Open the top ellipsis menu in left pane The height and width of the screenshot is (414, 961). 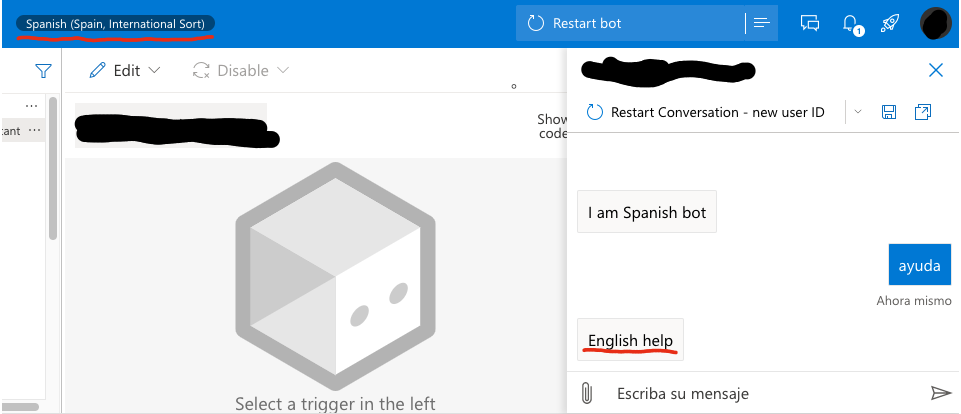click(x=32, y=106)
